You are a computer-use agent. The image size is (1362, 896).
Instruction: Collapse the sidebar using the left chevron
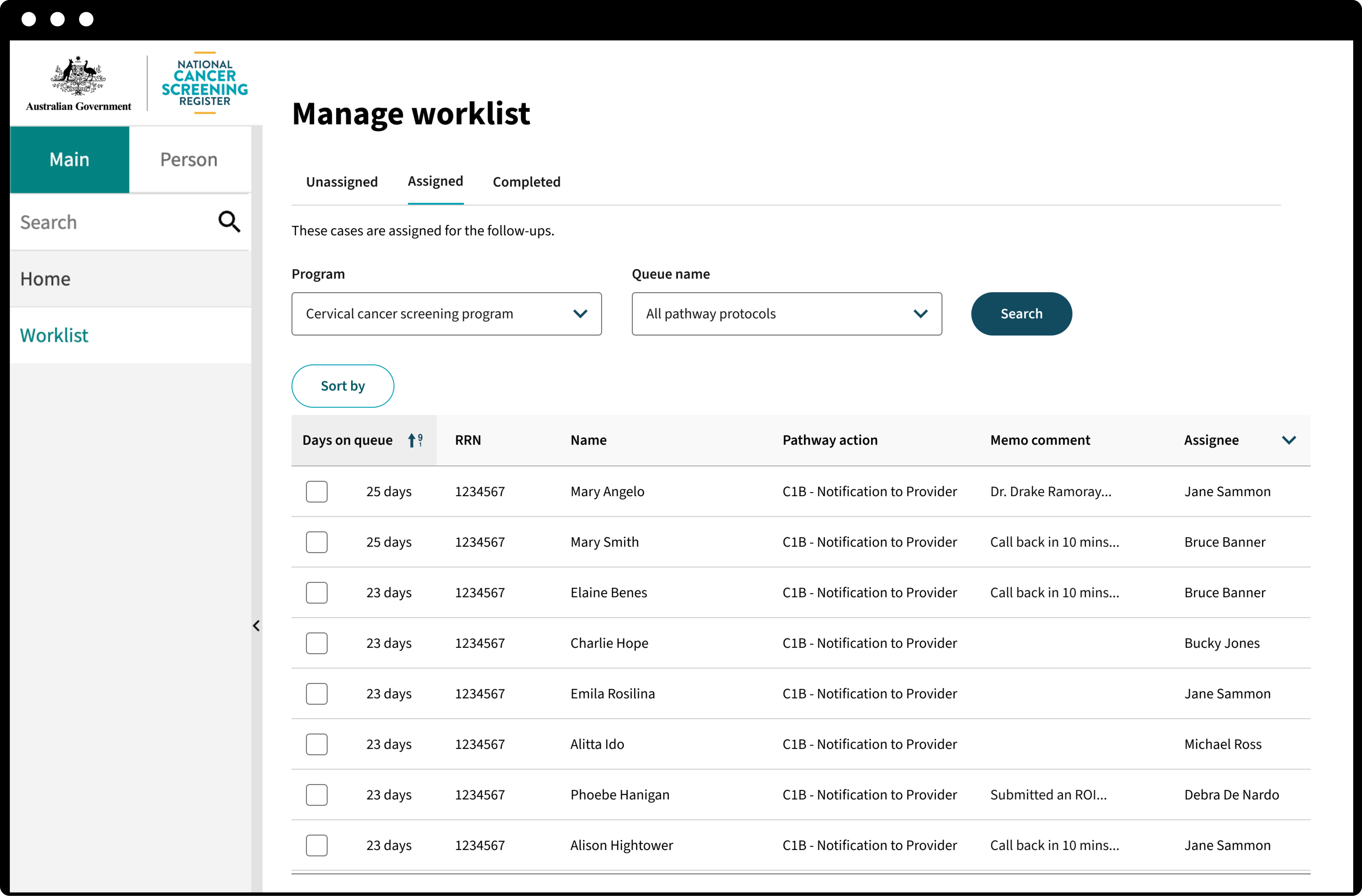[256, 625]
